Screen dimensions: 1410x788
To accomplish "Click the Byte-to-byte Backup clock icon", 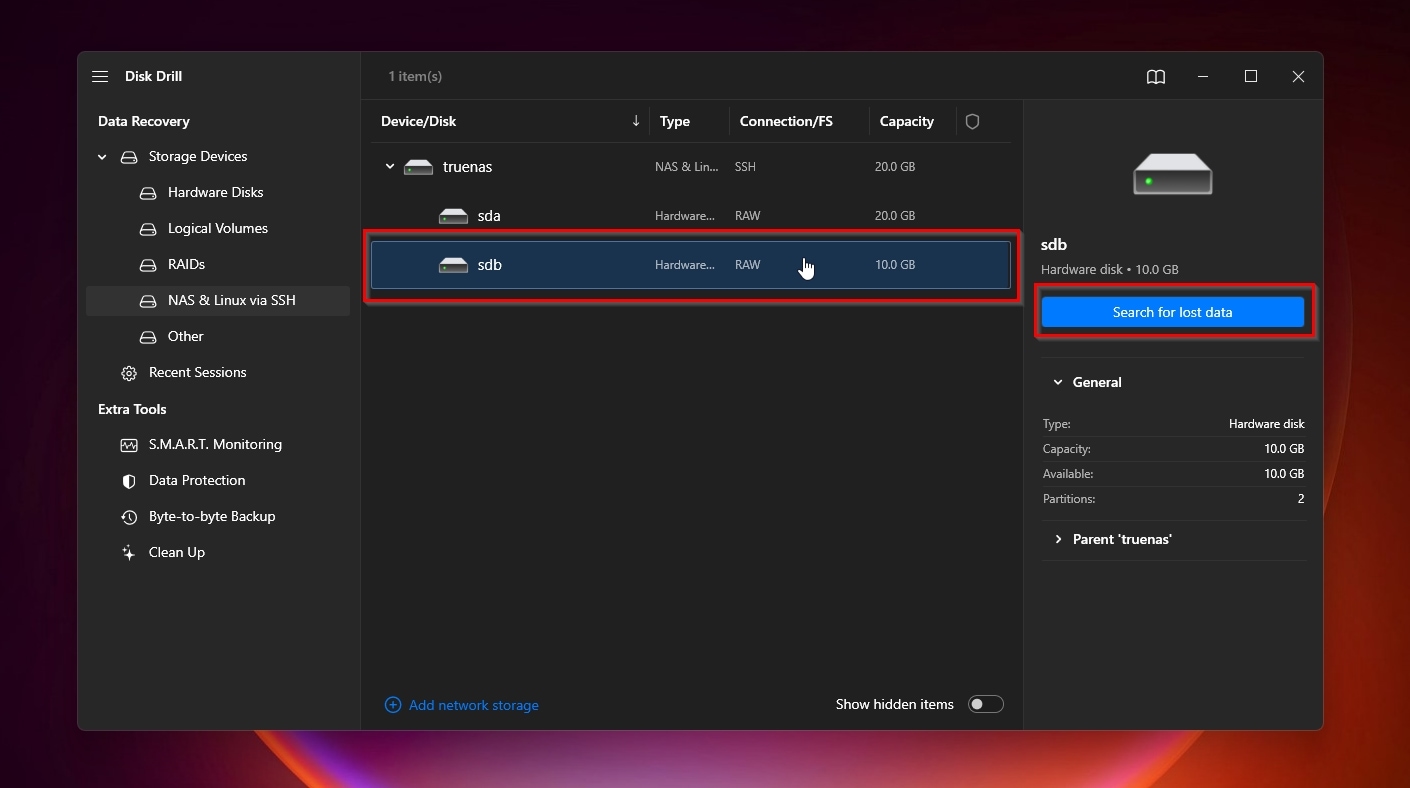I will click(129, 517).
